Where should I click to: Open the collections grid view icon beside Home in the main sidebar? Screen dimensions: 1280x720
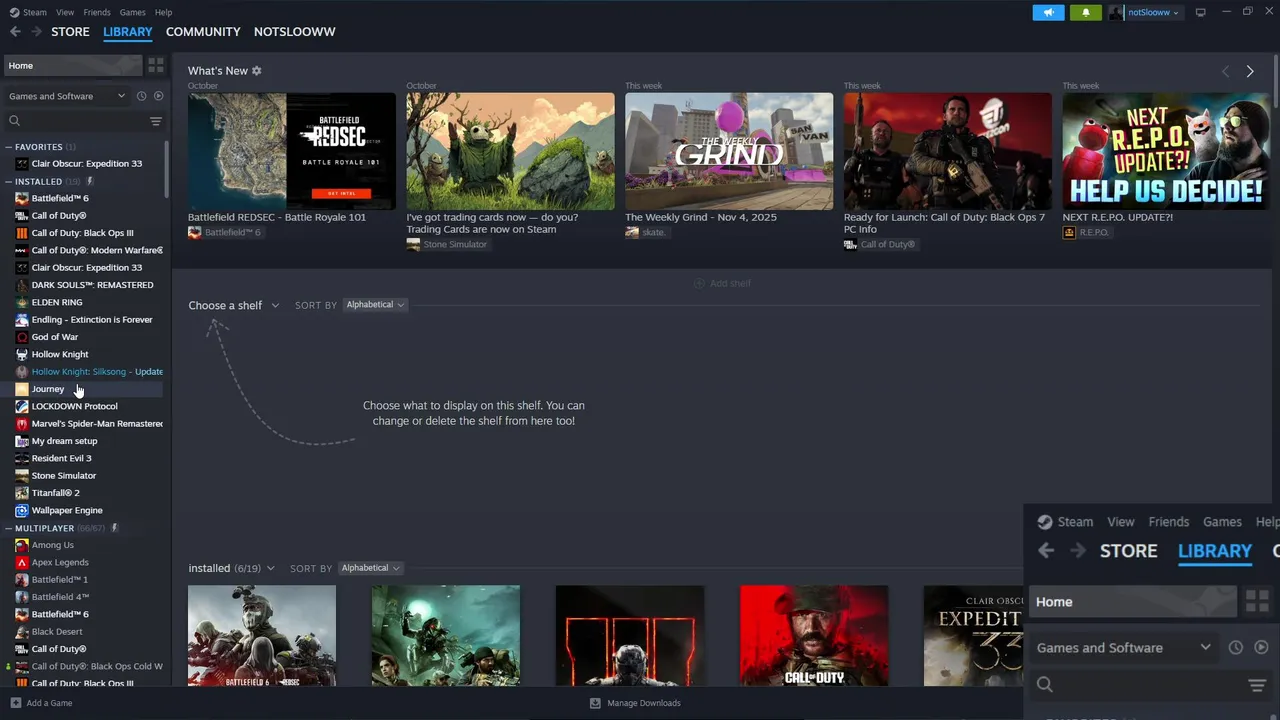click(156, 65)
